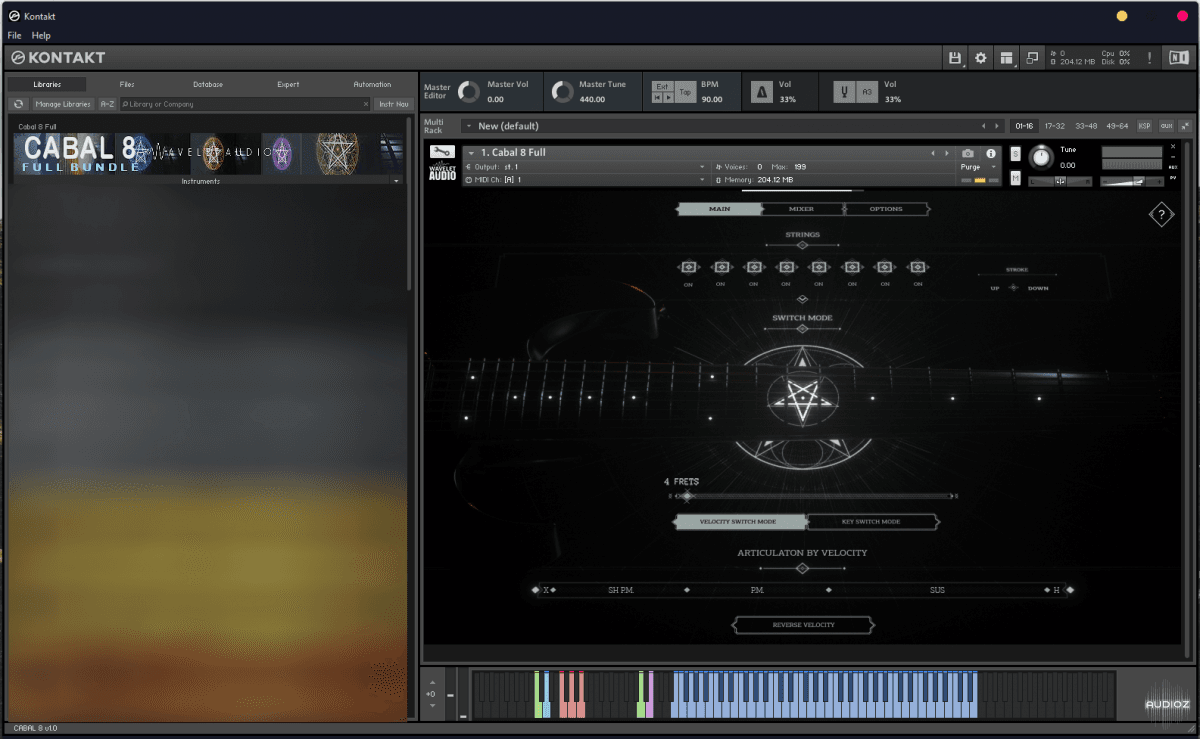This screenshot has height=739, width=1200.
Task: Click the library refresh icon
Action: click(x=18, y=104)
